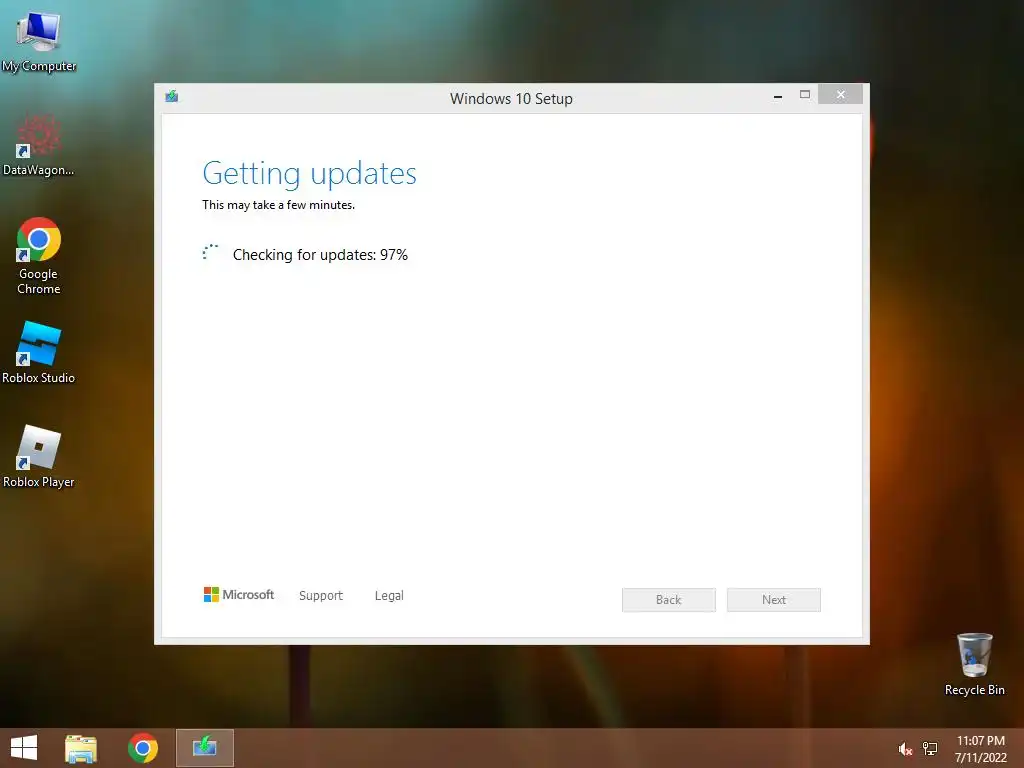Screen dimensions: 1024x768
Task: Click the muted volume tray icon
Action: pyautogui.click(x=905, y=749)
